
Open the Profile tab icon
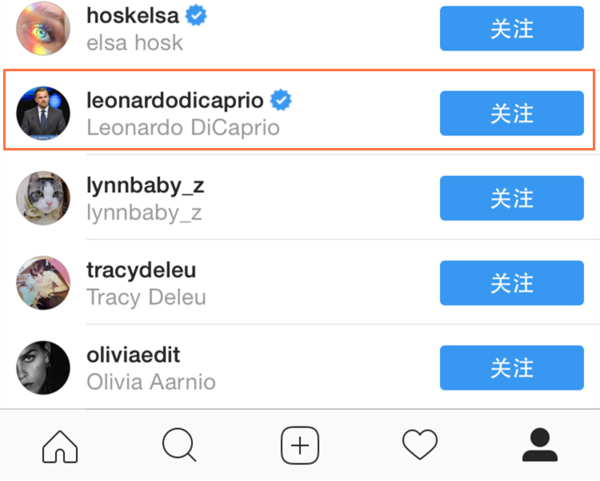coord(540,444)
